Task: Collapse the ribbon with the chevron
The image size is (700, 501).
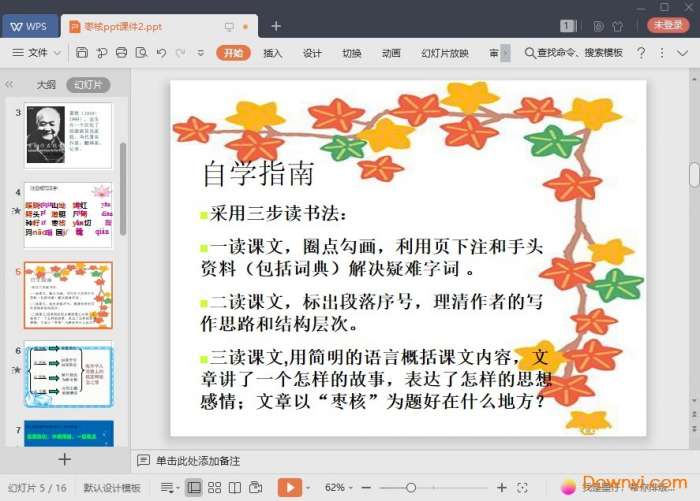Action: [682, 53]
